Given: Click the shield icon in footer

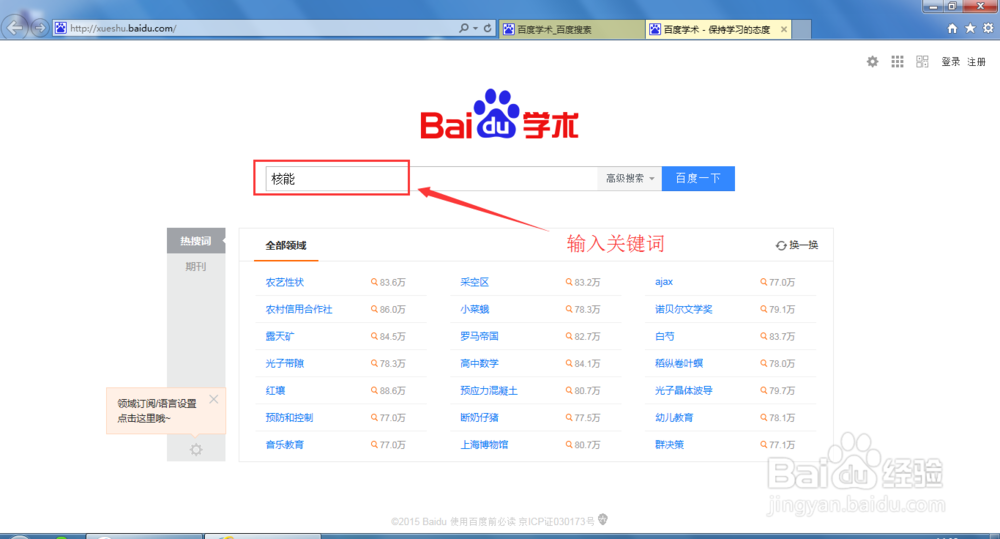Looking at the screenshot, I should click(603, 520).
